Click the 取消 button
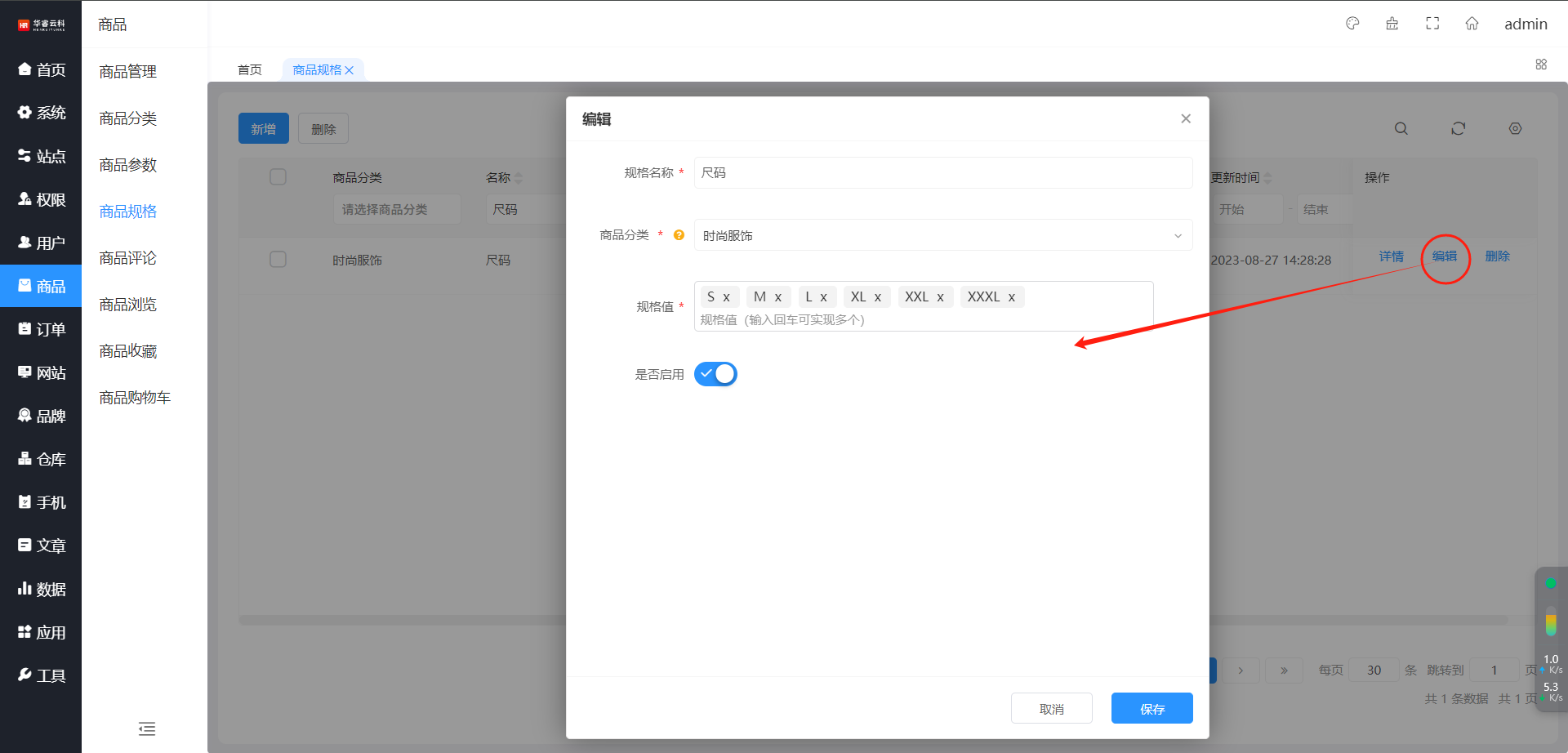This screenshot has height=753, width=1568. coord(1051,709)
